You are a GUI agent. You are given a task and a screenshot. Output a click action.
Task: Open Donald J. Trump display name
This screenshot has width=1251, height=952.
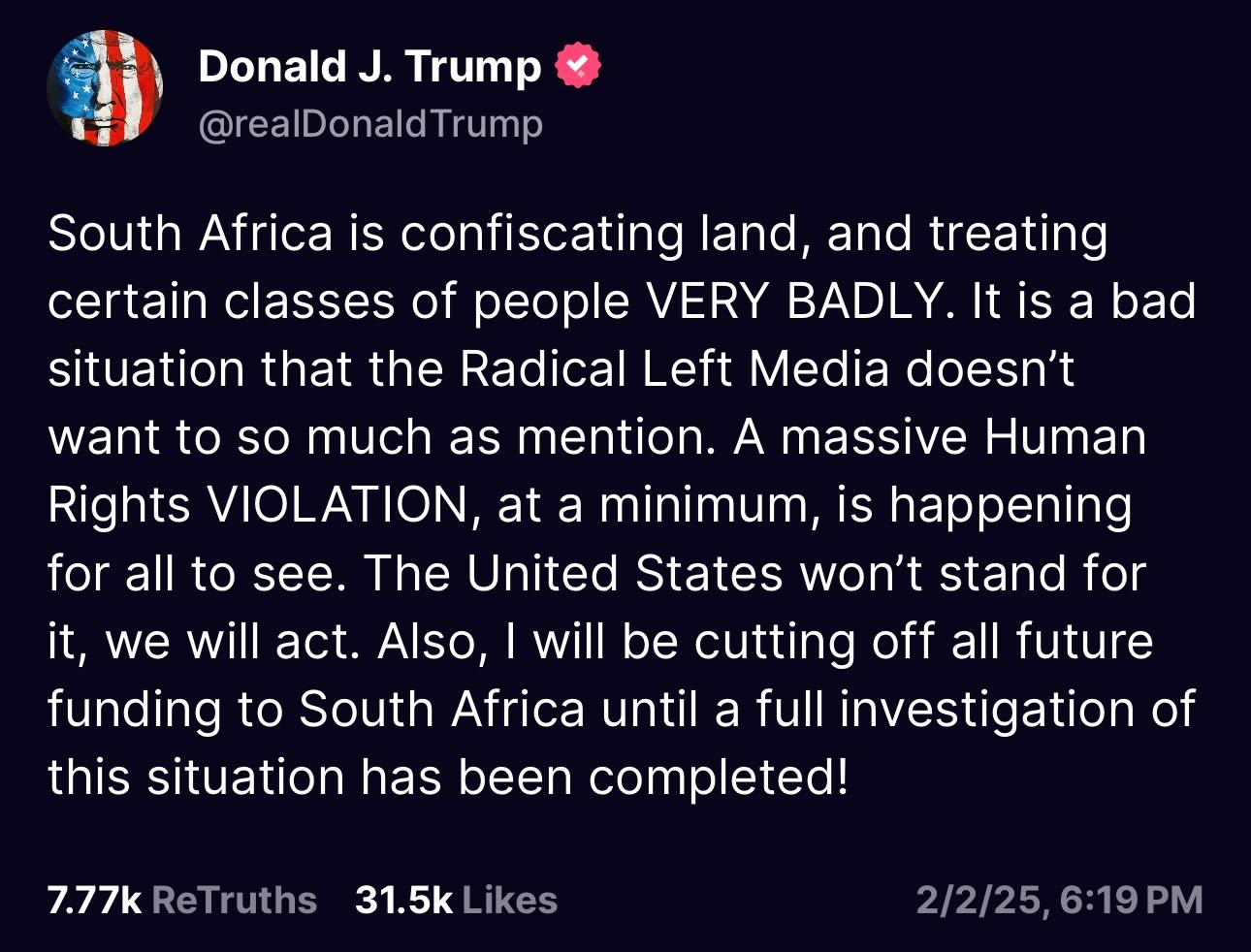[369, 66]
